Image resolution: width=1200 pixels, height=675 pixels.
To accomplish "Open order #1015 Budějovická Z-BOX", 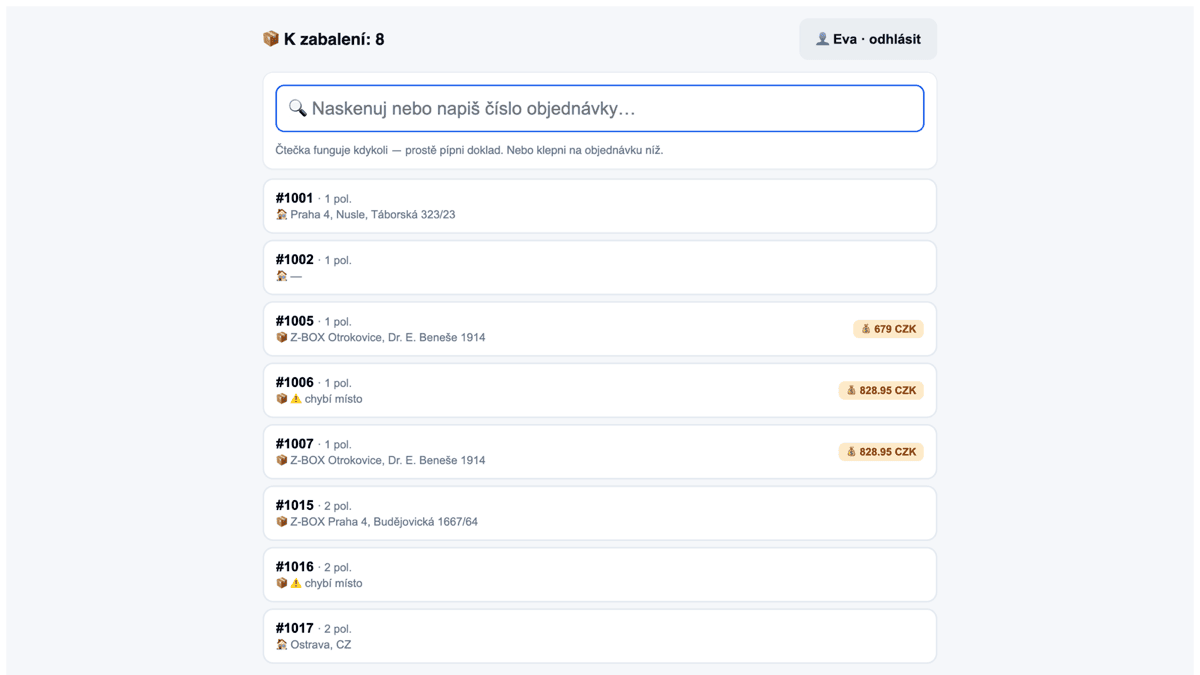I will 600,513.
